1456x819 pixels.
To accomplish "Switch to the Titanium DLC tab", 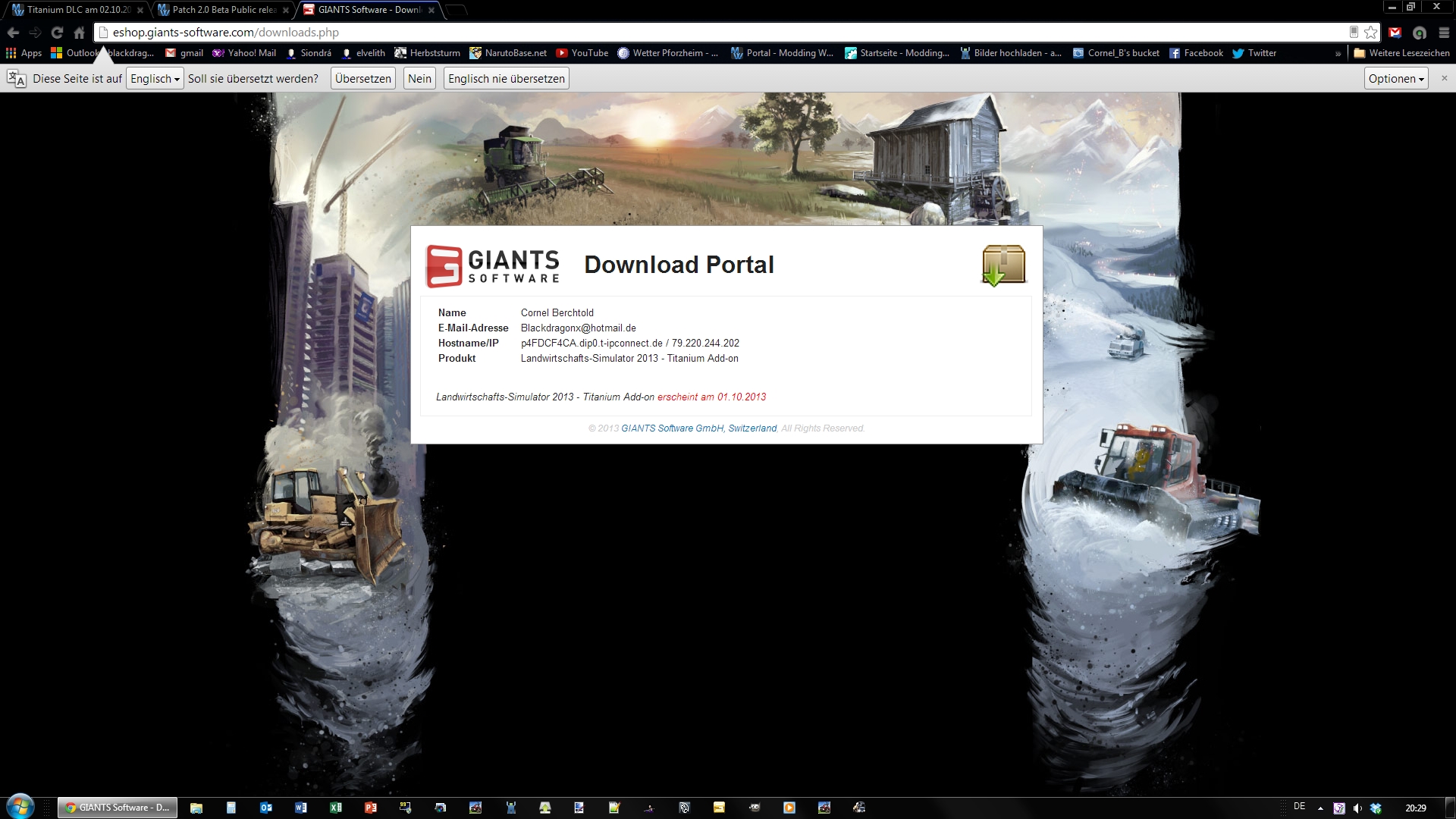I will (76, 10).
